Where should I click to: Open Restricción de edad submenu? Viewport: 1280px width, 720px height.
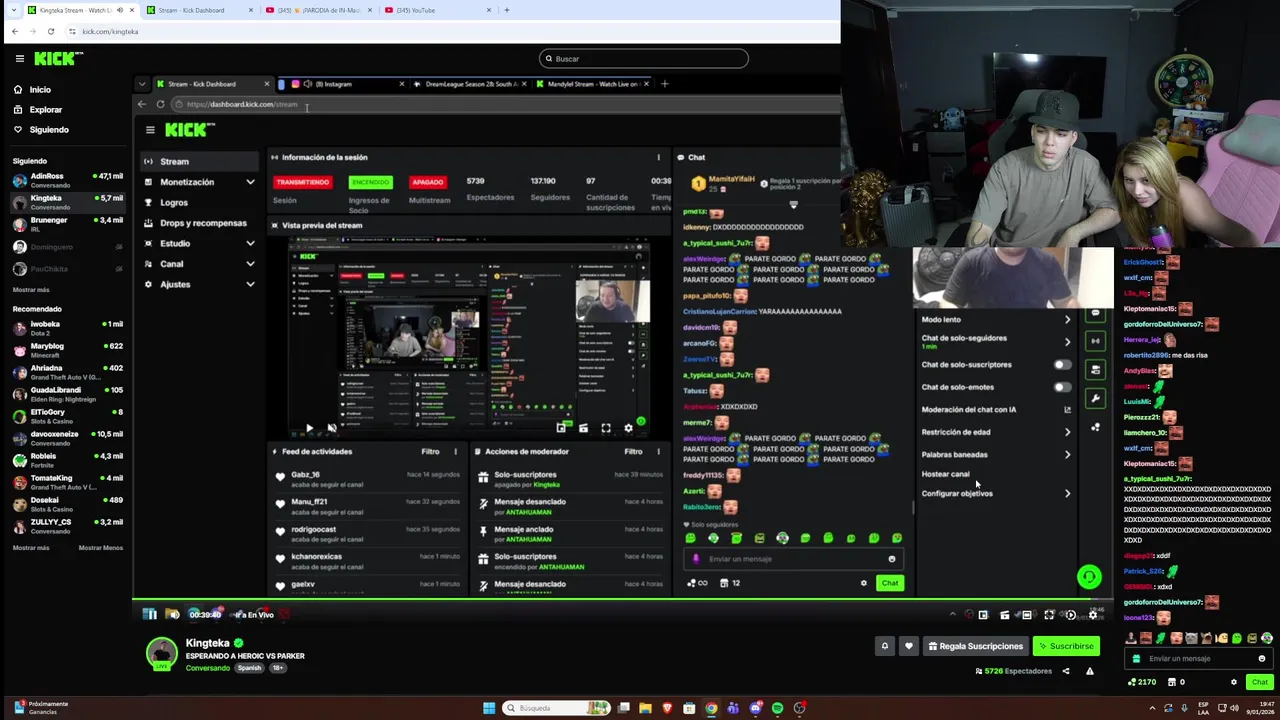pos(996,432)
